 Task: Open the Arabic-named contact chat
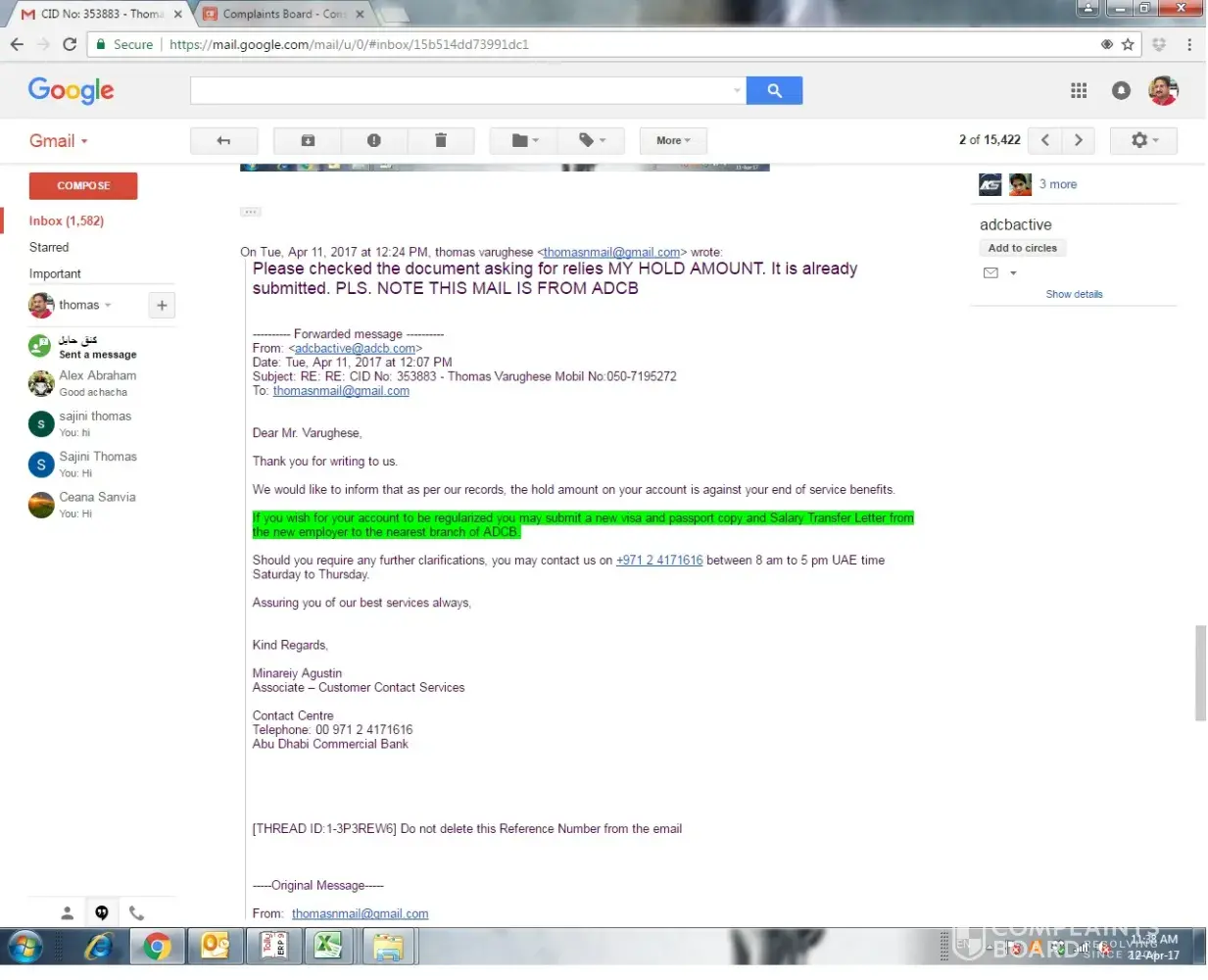click(x=98, y=346)
